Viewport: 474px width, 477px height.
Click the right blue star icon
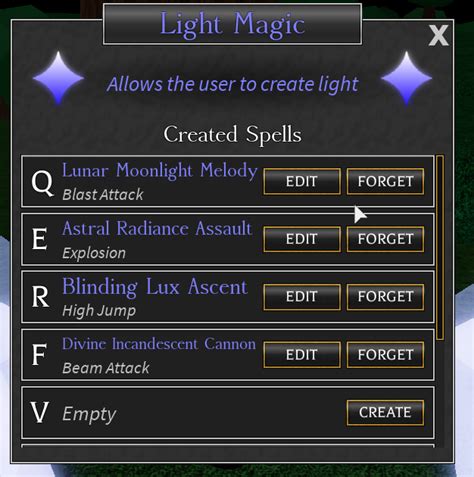(406, 78)
